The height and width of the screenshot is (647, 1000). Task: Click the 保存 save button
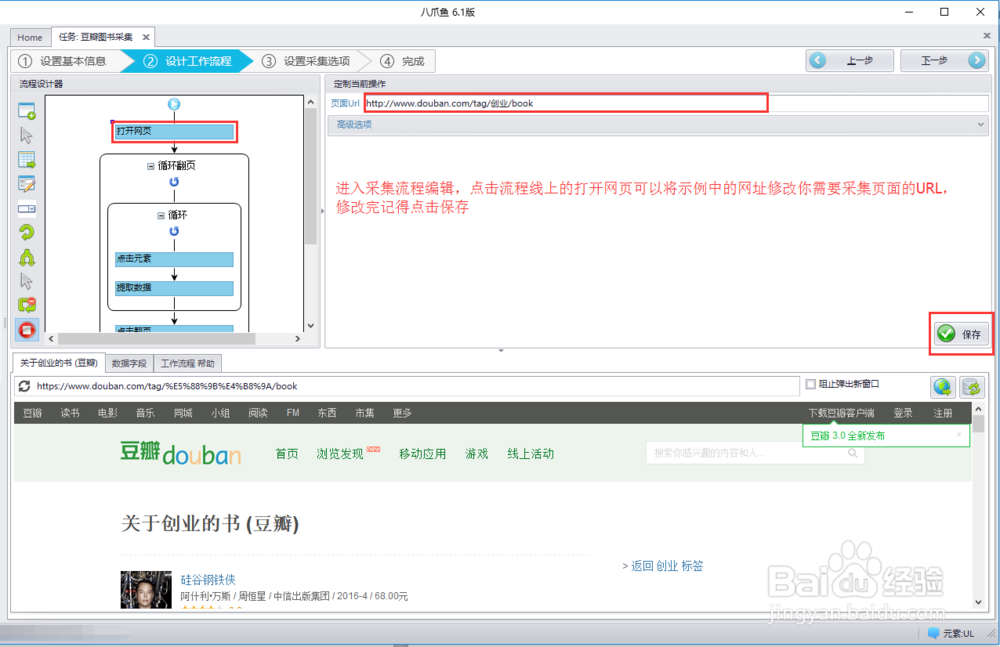961,334
